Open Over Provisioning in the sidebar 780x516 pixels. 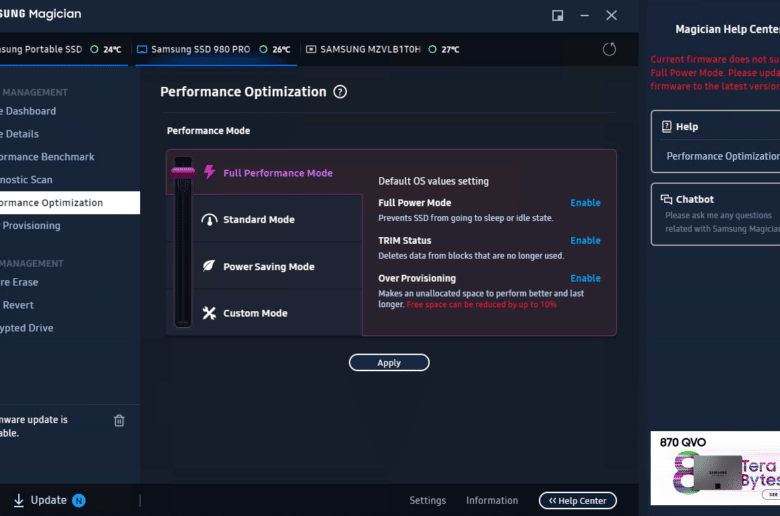pos(70,225)
